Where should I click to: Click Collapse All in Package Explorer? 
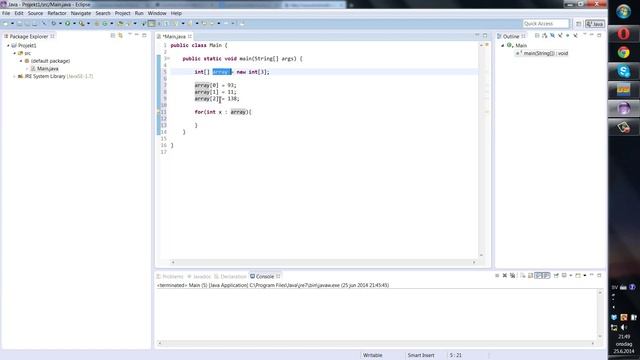coord(113,36)
